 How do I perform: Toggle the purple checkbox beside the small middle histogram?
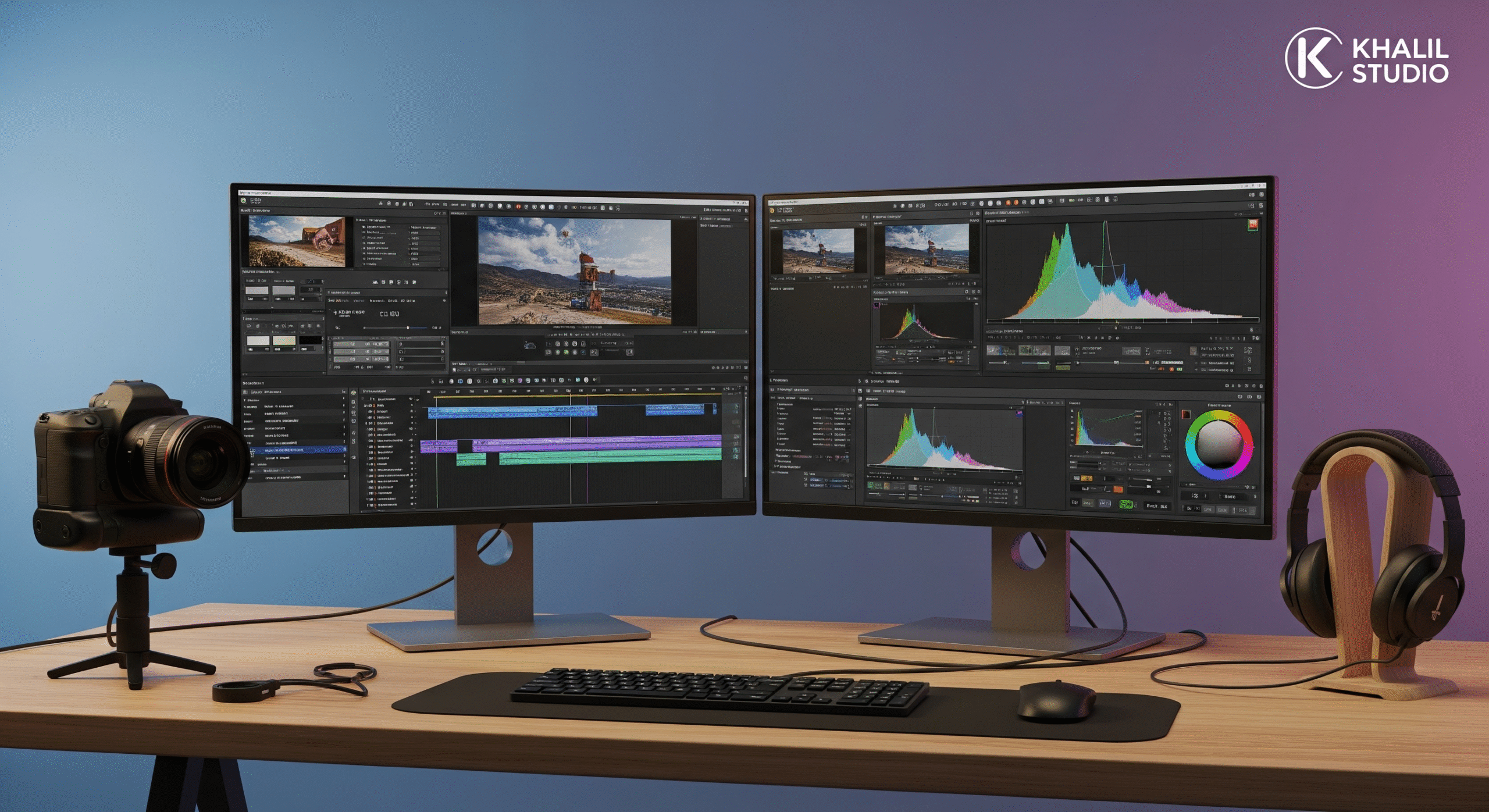click(x=877, y=305)
